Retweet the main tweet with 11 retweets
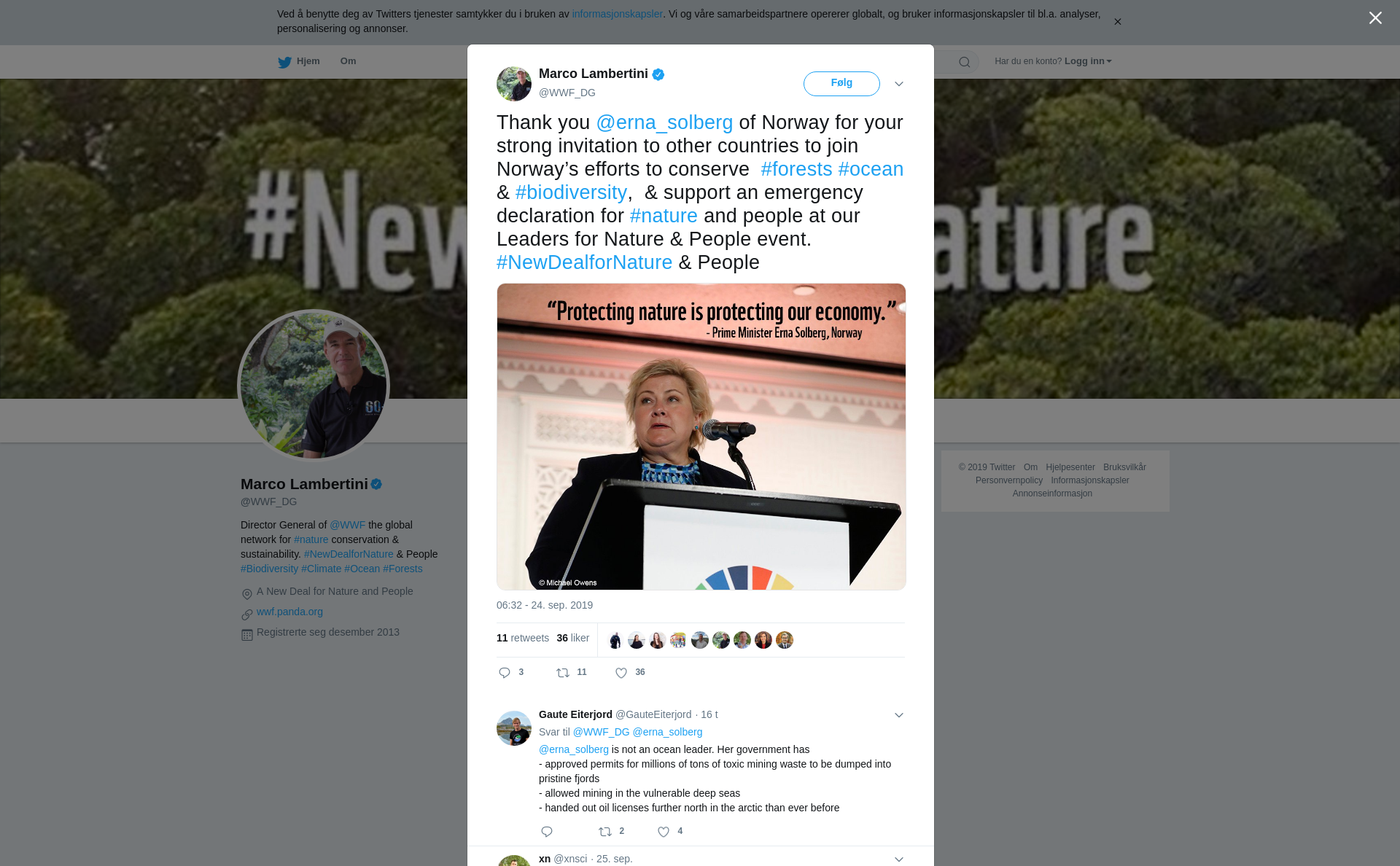Screen dimensions: 1400x866 point(563,673)
